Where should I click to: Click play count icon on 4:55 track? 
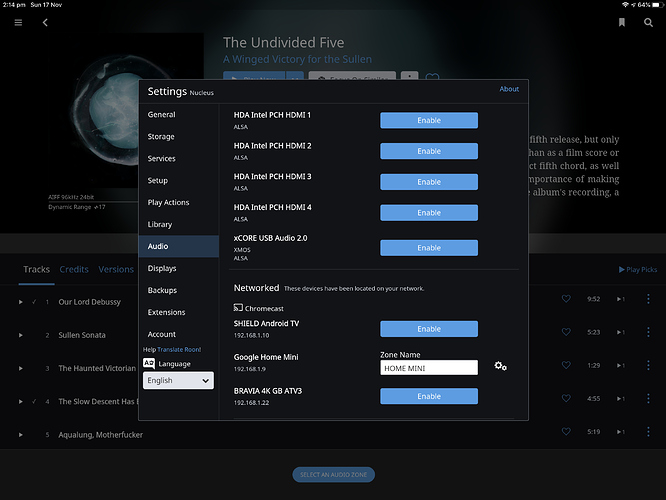621,398
